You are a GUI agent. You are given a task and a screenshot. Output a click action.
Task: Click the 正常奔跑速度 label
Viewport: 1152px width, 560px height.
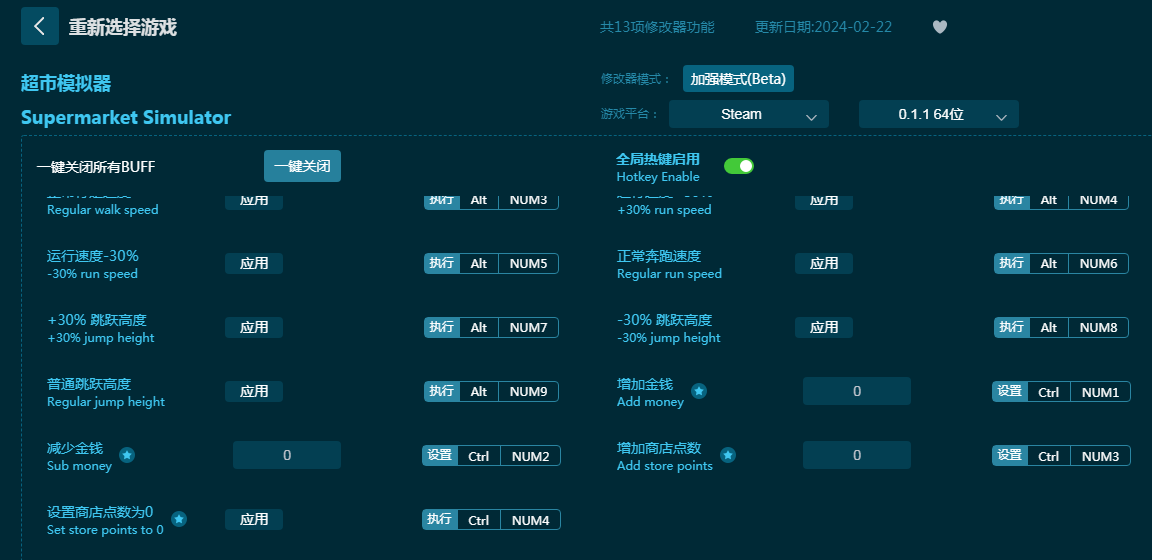point(659,256)
